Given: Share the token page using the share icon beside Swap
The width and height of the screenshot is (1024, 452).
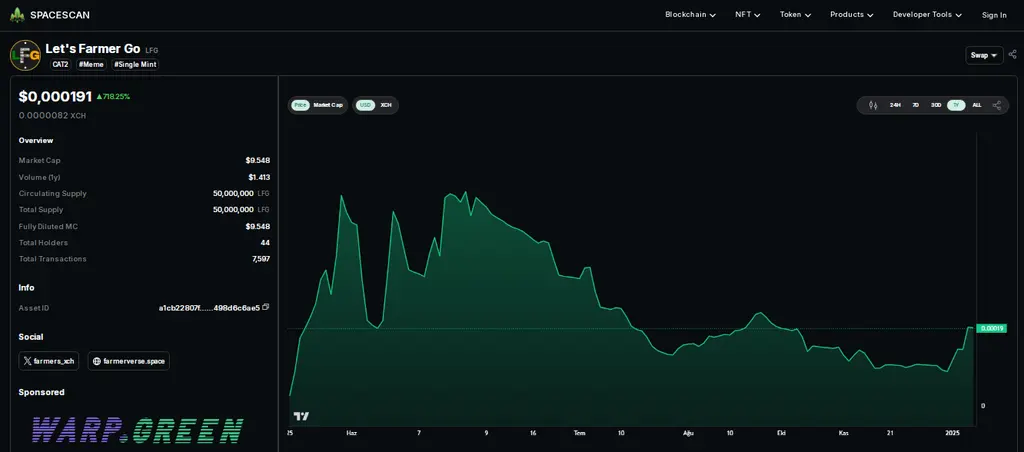Looking at the screenshot, I should [x=1012, y=55].
